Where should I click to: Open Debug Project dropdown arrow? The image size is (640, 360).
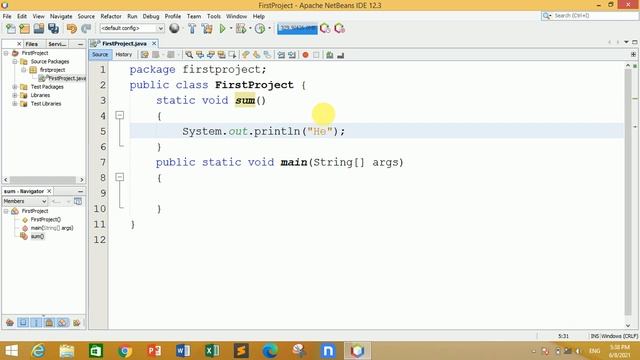(250, 29)
